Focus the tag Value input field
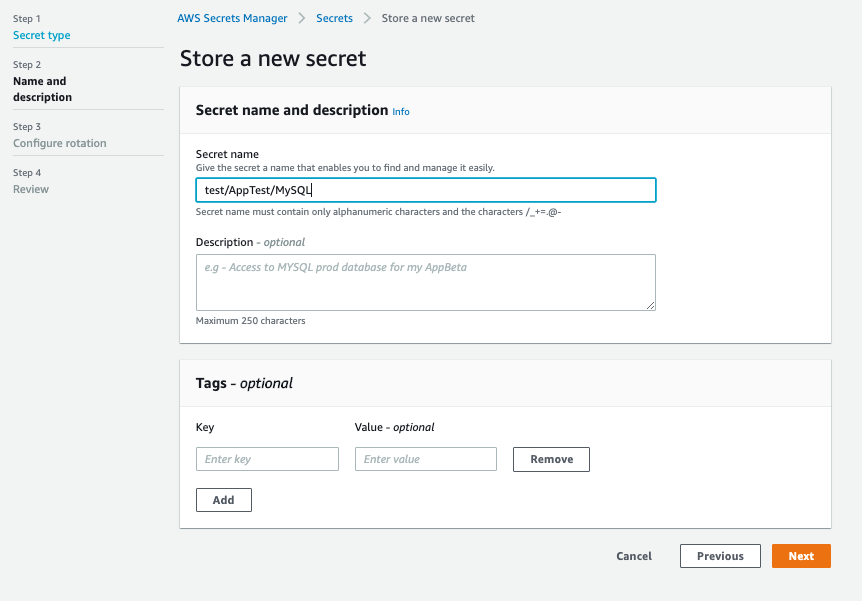Image resolution: width=862 pixels, height=601 pixels. pyautogui.click(x=426, y=459)
